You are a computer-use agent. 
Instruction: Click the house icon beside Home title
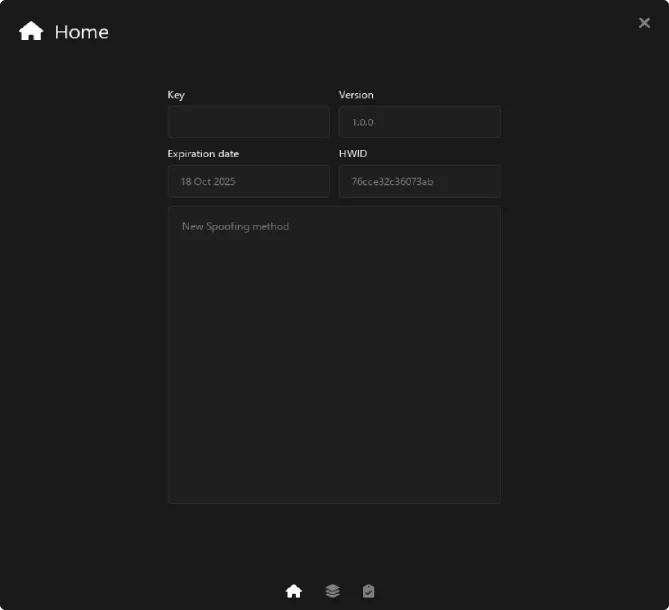[31, 32]
